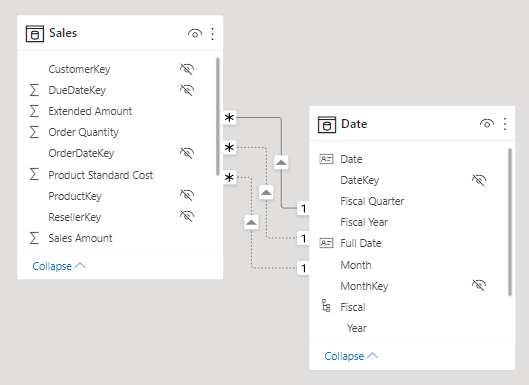Collapse the Sales table card
This screenshot has height=385, width=529.
click(x=59, y=266)
